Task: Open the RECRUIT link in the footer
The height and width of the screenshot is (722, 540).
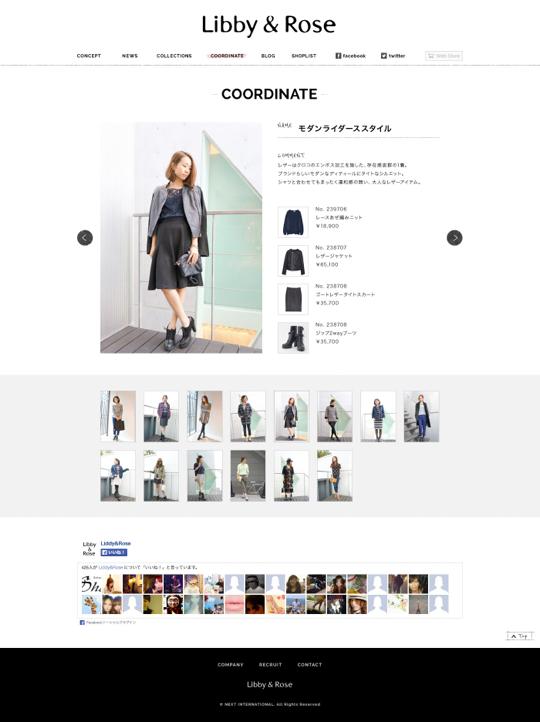Action: (270, 664)
